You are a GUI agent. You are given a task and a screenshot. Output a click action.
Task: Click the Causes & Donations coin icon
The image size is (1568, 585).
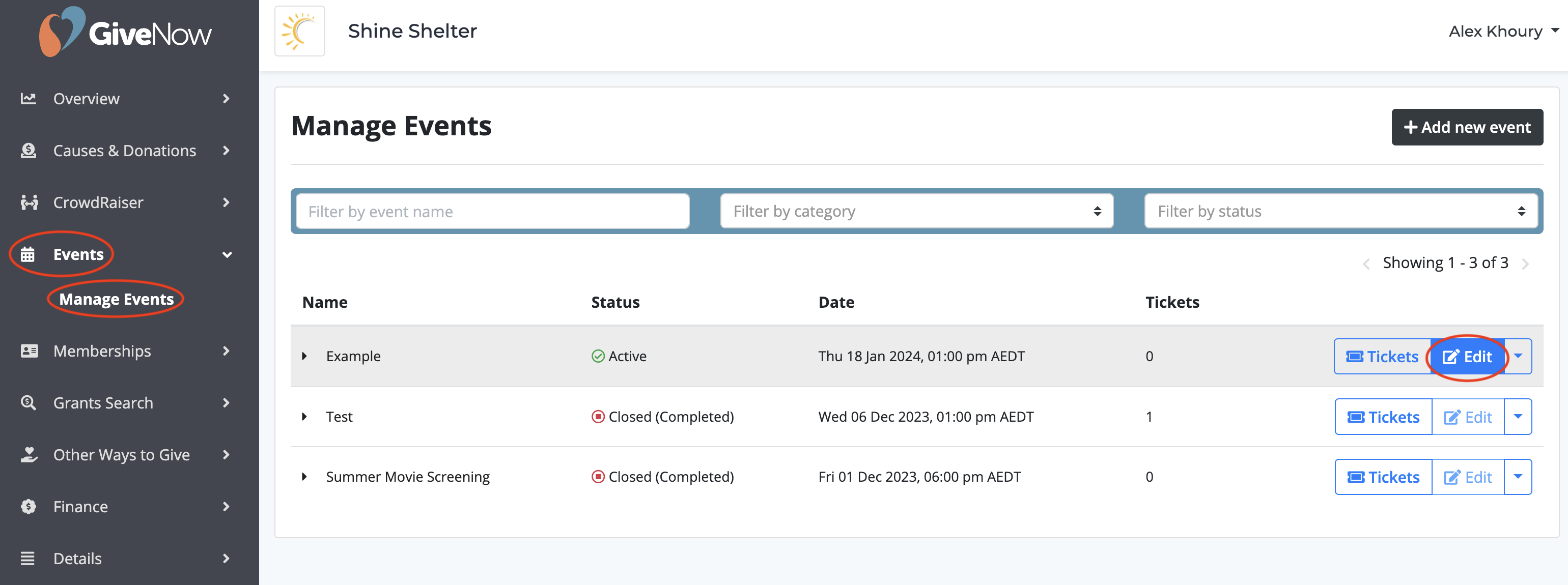pos(28,150)
